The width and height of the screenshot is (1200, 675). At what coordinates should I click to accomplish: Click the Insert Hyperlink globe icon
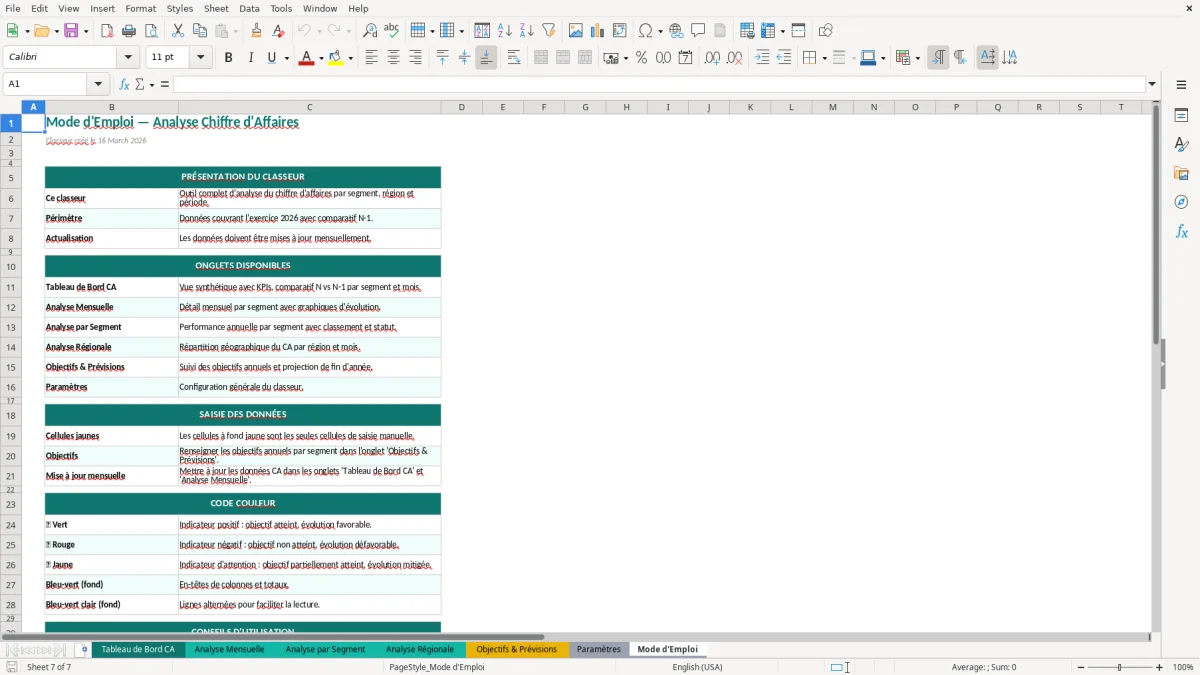click(676, 31)
